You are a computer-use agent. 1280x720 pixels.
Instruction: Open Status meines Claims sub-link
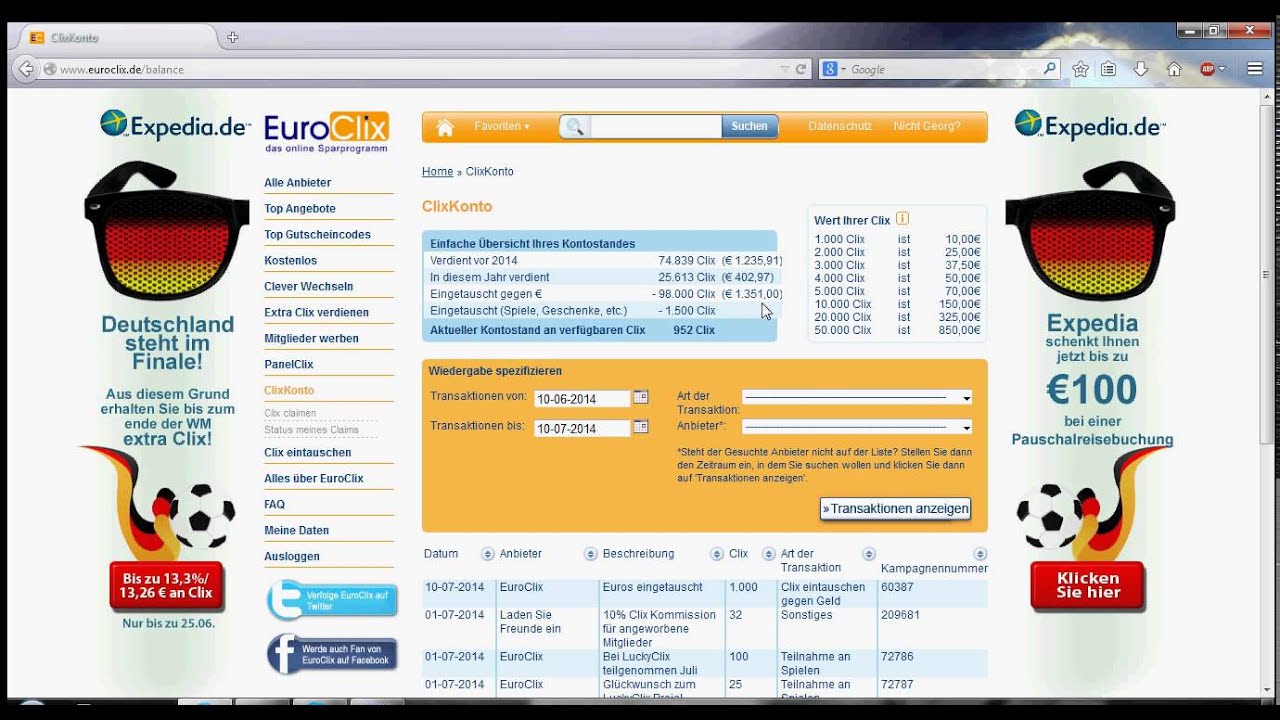click(x=311, y=430)
